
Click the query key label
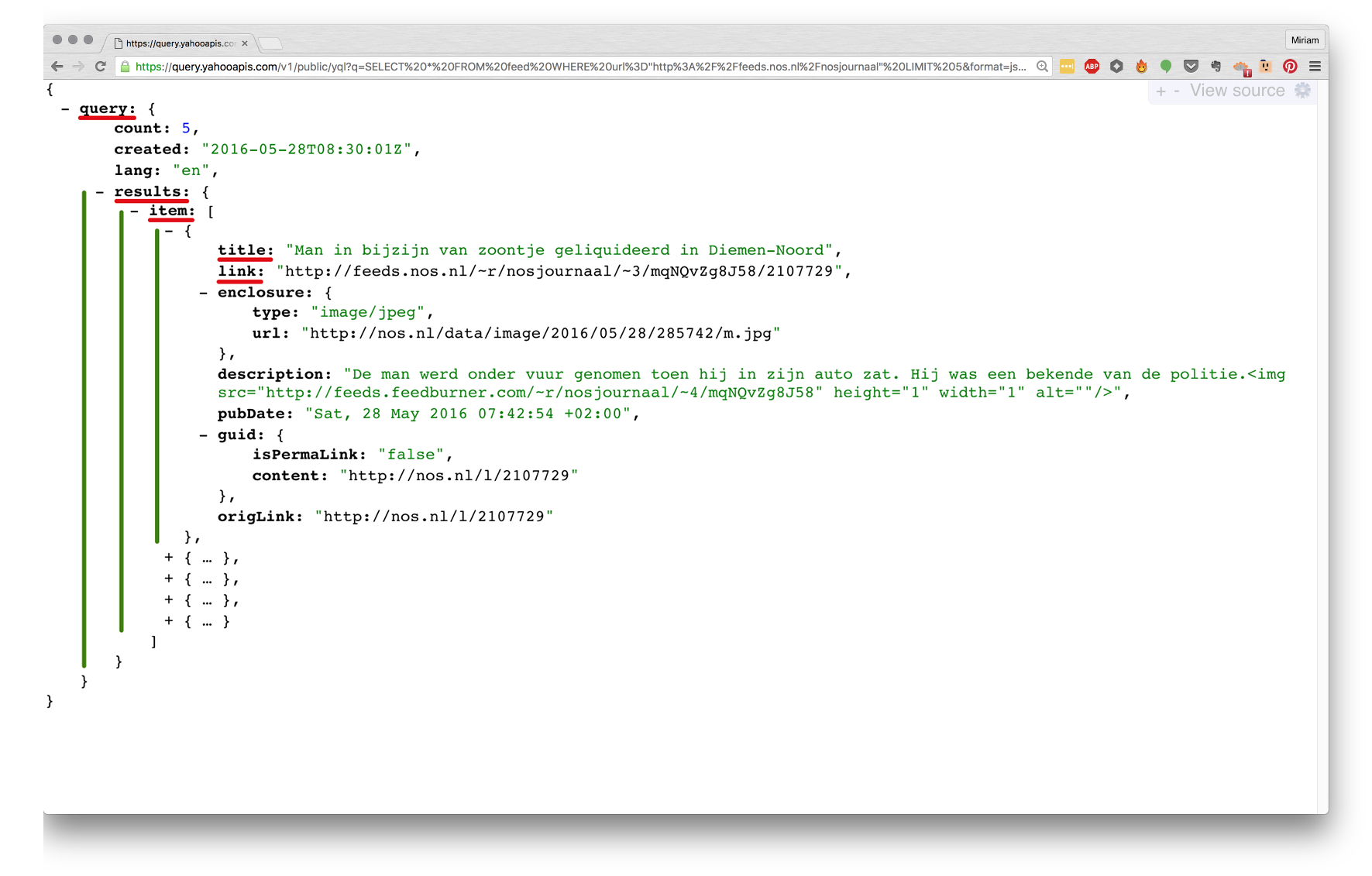point(108,109)
